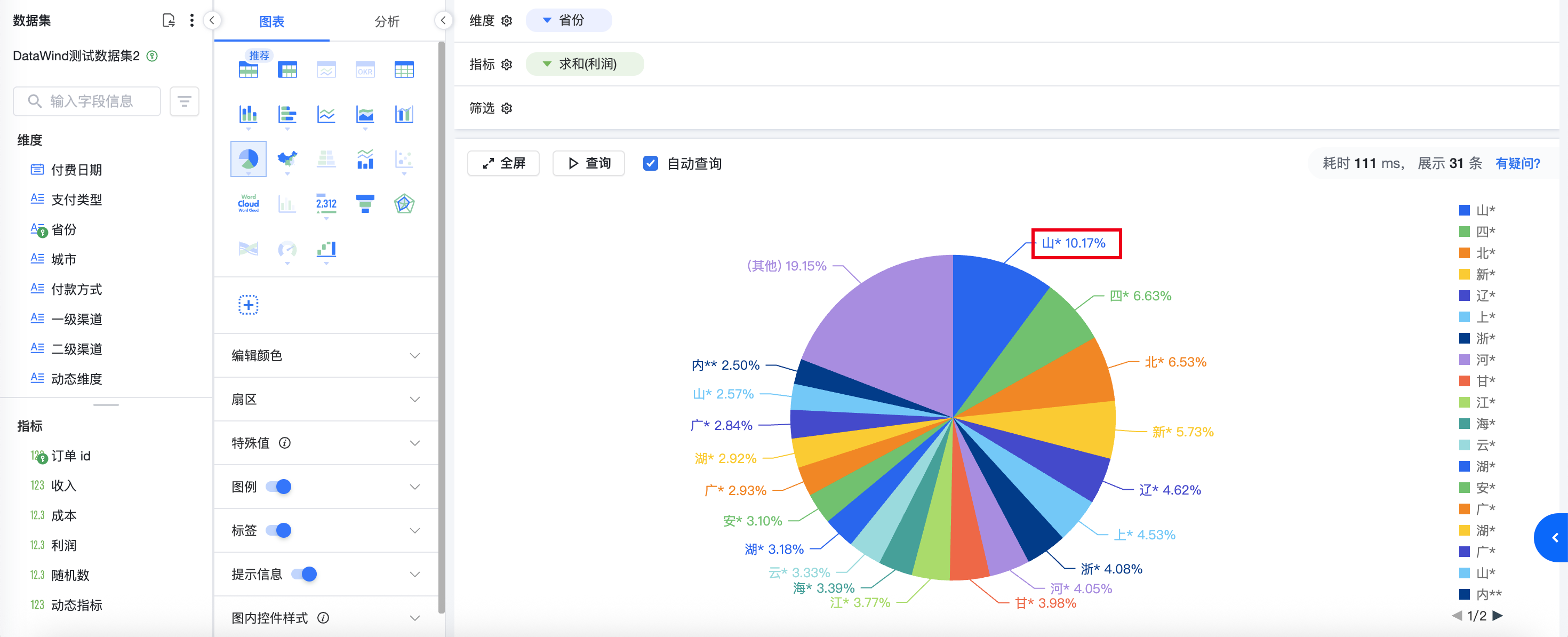Switch off the 提示信息 tooltip toggle
The height and width of the screenshot is (637, 1568).
click(x=305, y=574)
